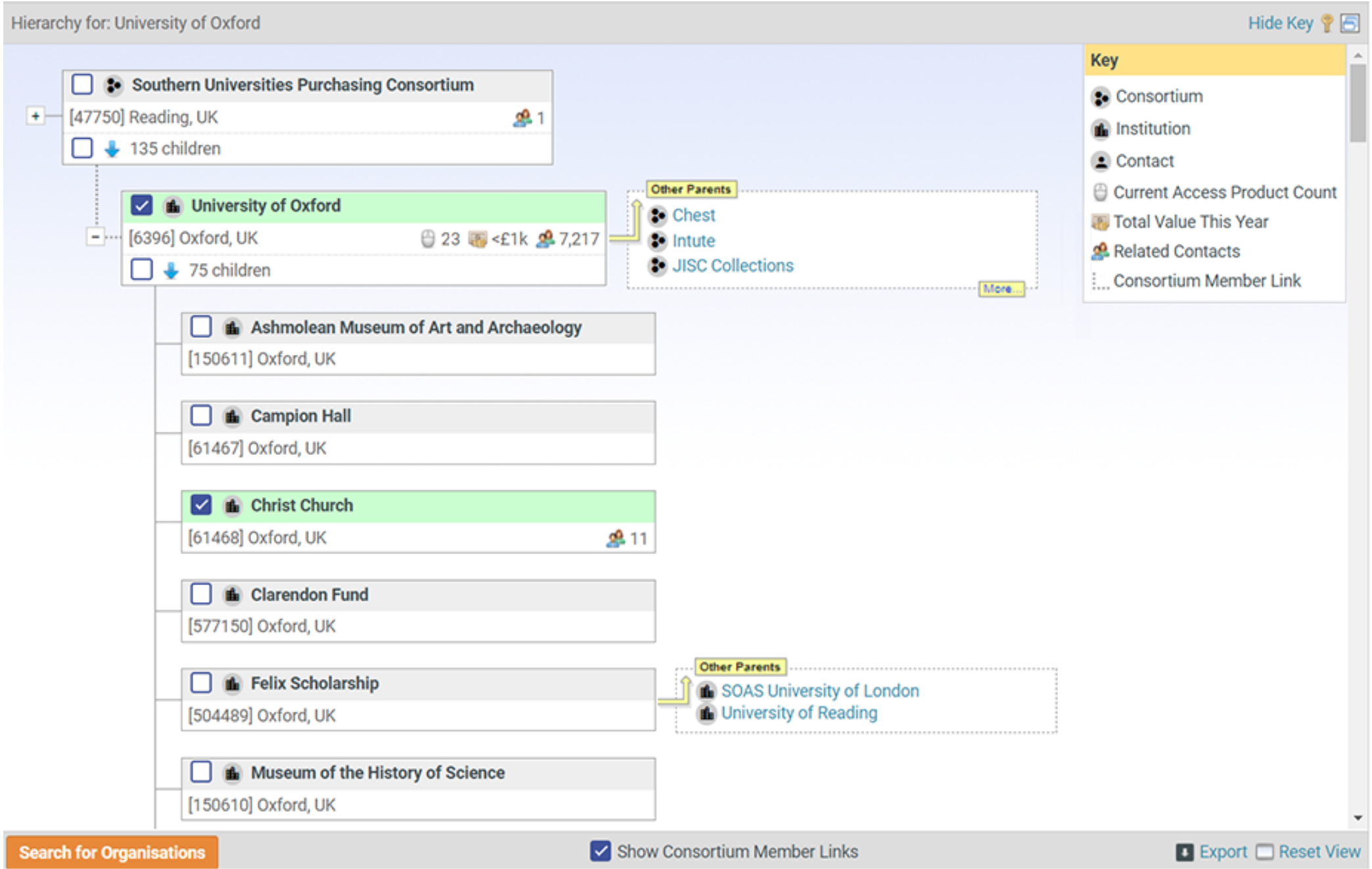
Task: Click the scrollbar down arrow
Action: [1358, 818]
